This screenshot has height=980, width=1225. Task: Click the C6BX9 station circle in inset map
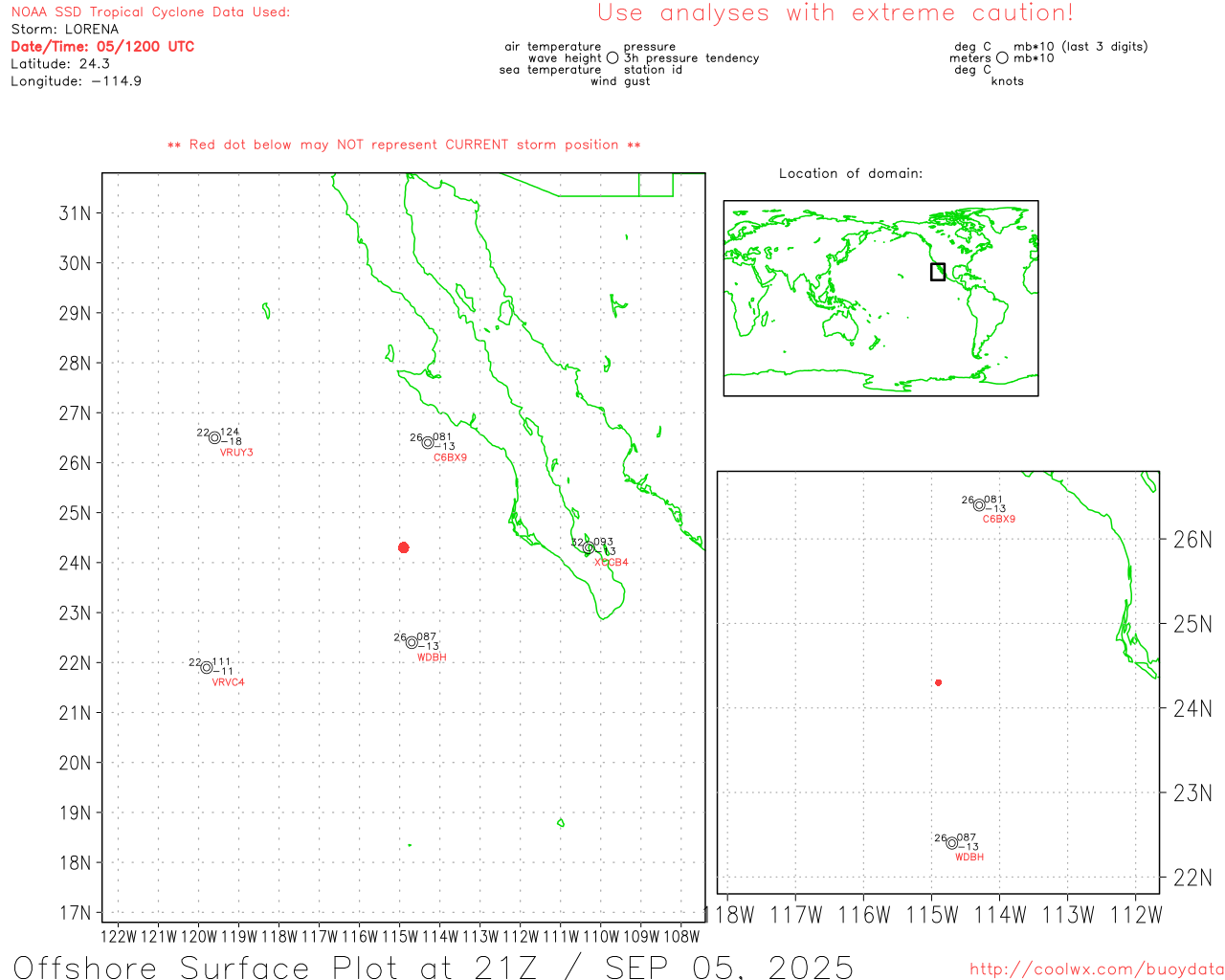[x=979, y=505]
